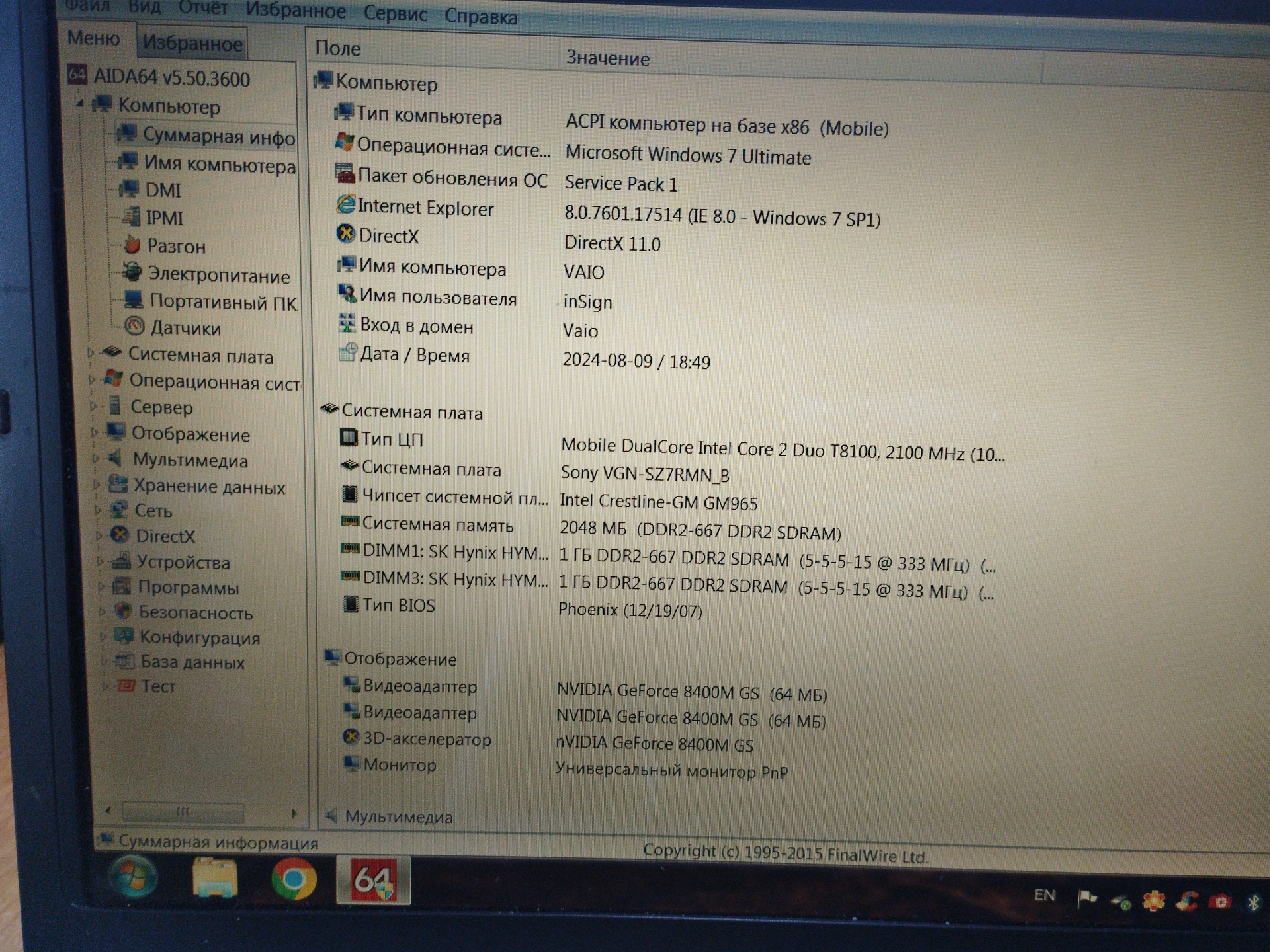This screenshot has width=1270, height=952.
Task: Click the Тип ЦП processor icon
Action: coord(348,437)
